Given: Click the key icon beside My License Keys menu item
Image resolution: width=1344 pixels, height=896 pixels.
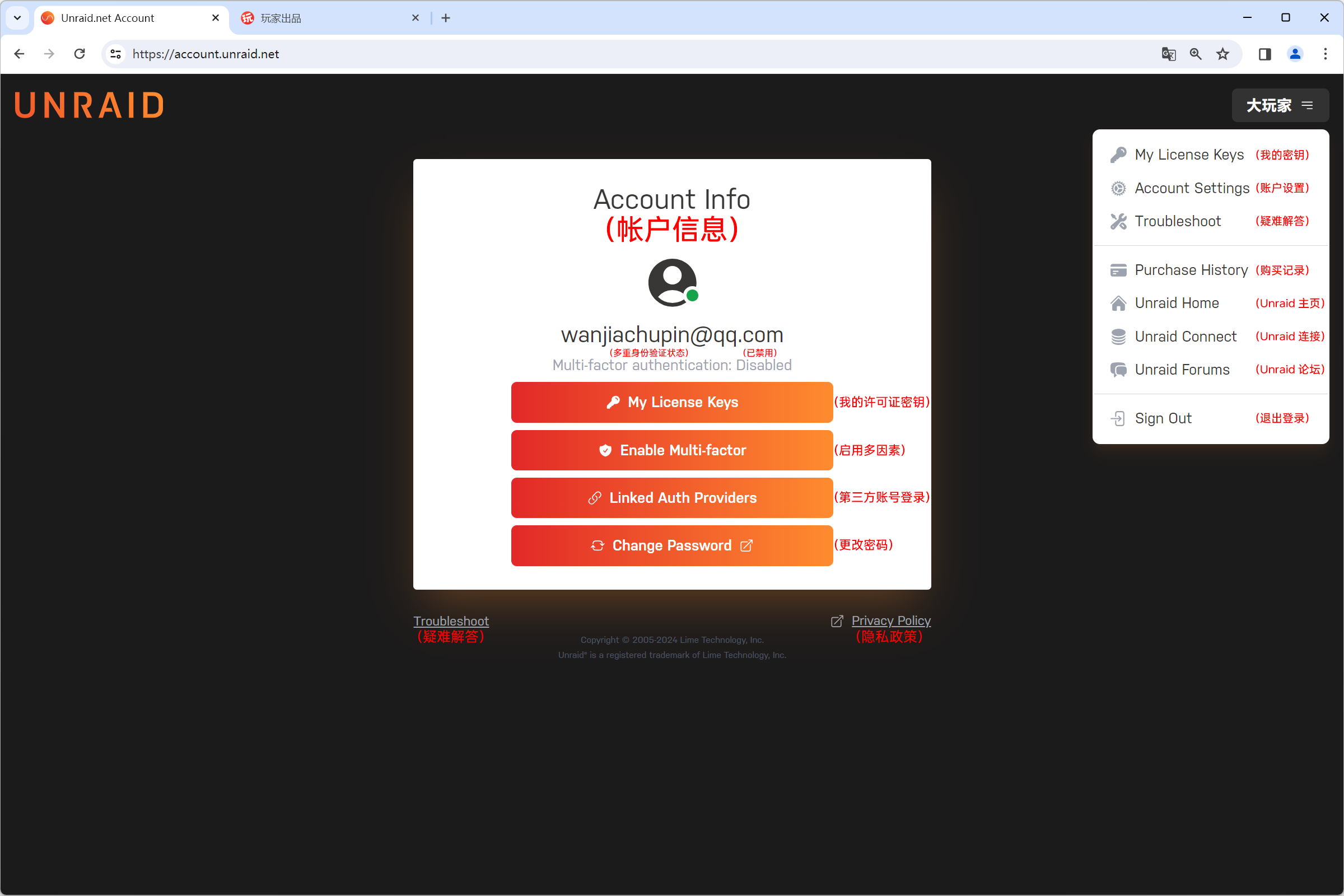Looking at the screenshot, I should 1118,155.
